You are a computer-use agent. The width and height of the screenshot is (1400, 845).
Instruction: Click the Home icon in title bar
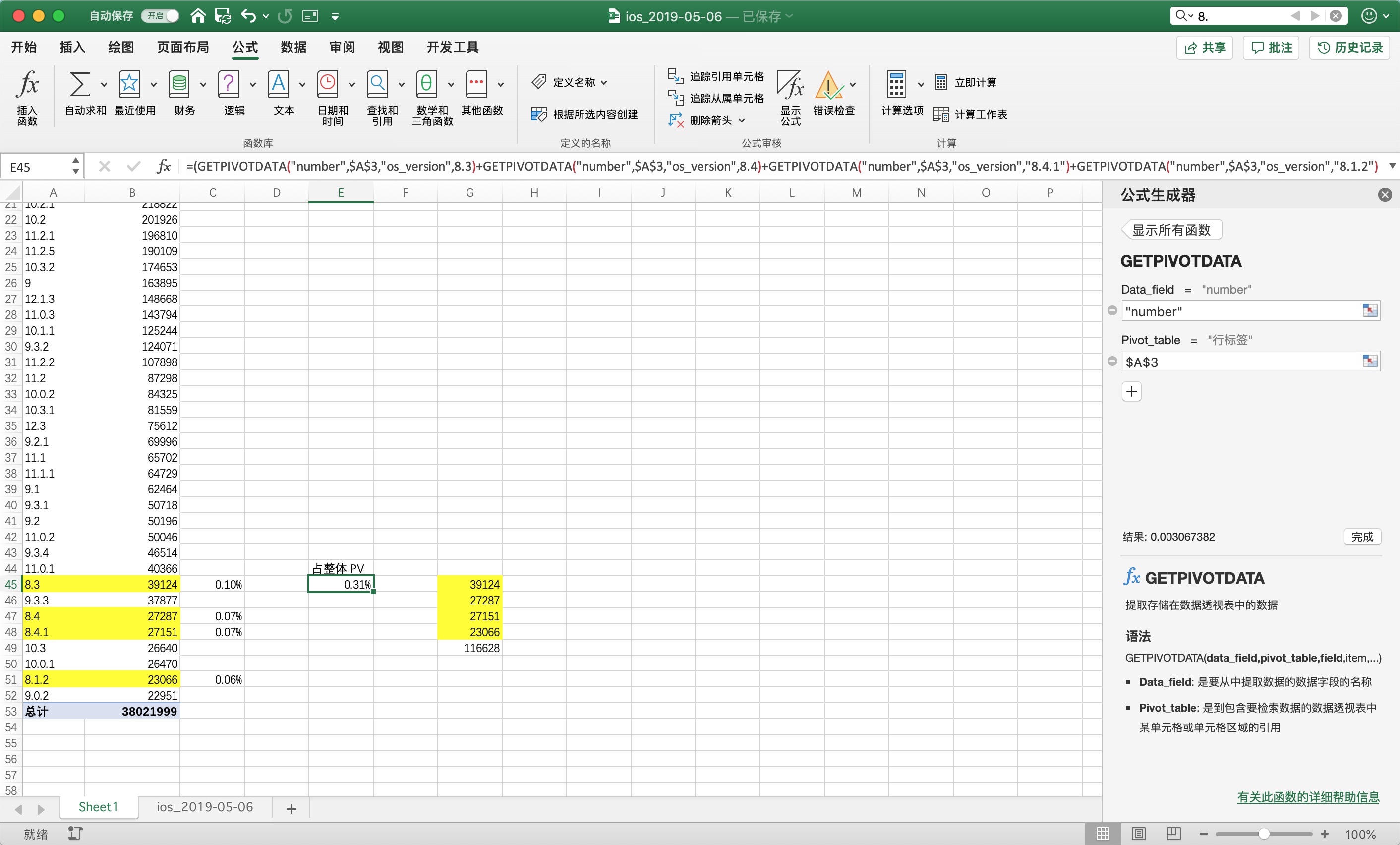198,16
